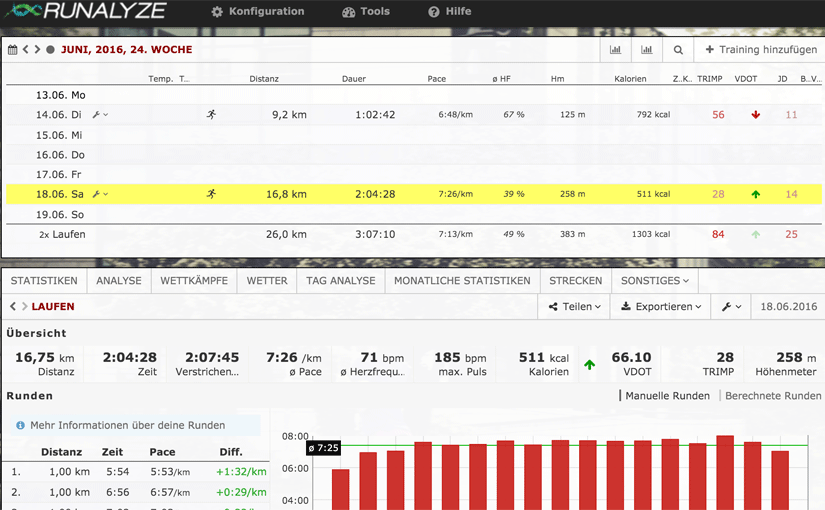
Task: Click the LAUFEN activity title
Action: click(53, 306)
